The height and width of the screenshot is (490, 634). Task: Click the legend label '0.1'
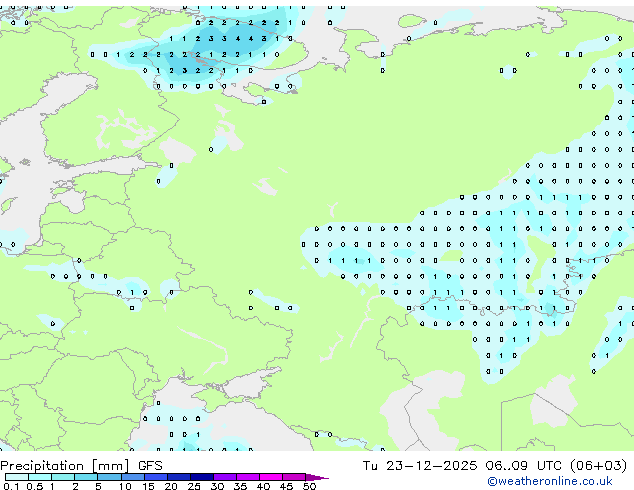click(x=11, y=486)
